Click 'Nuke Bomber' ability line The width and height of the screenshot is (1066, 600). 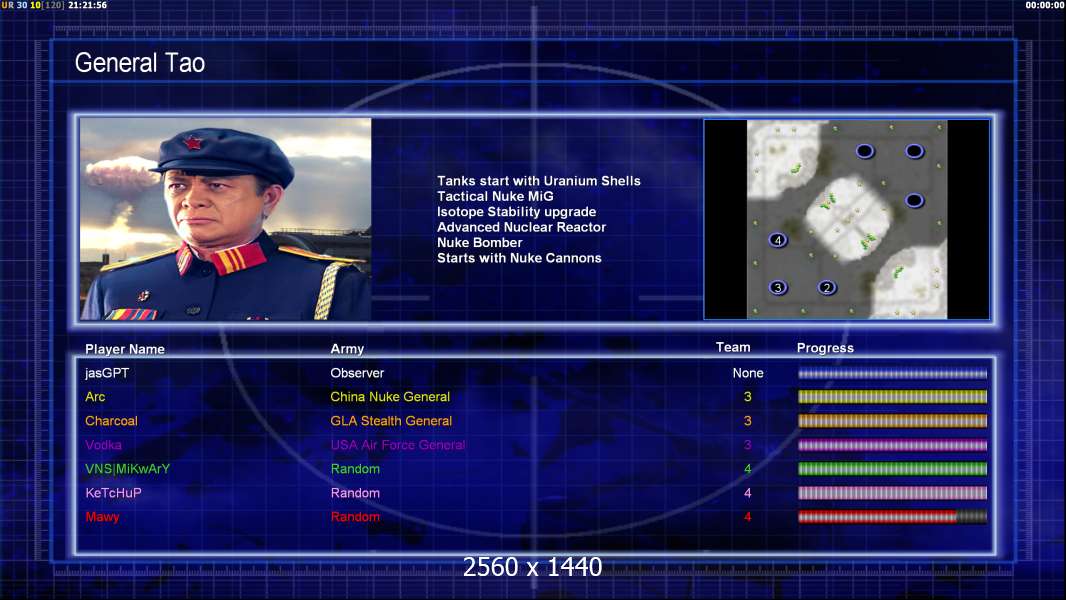click(479, 243)
